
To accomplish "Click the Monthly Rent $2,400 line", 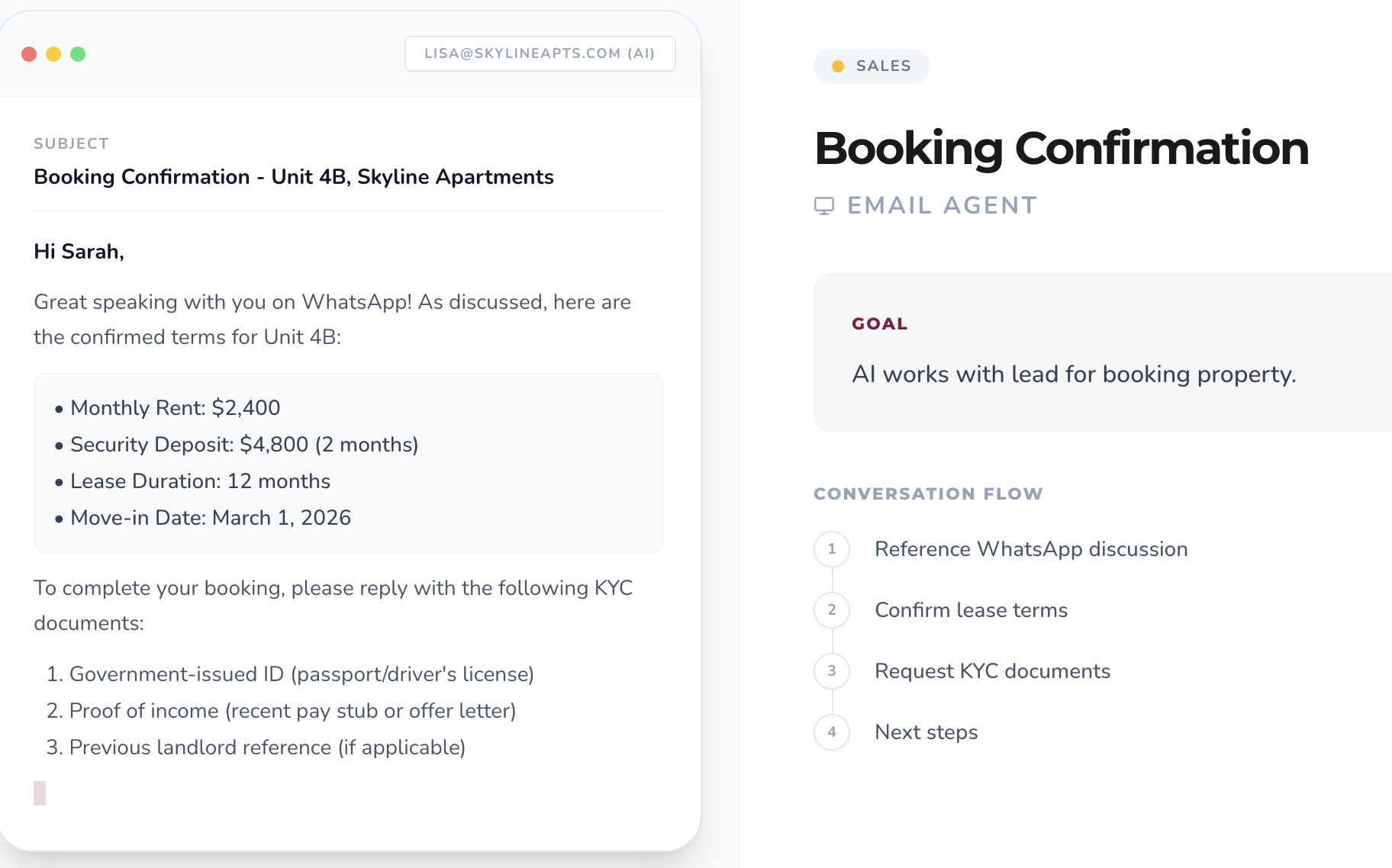I will [175, 408].
